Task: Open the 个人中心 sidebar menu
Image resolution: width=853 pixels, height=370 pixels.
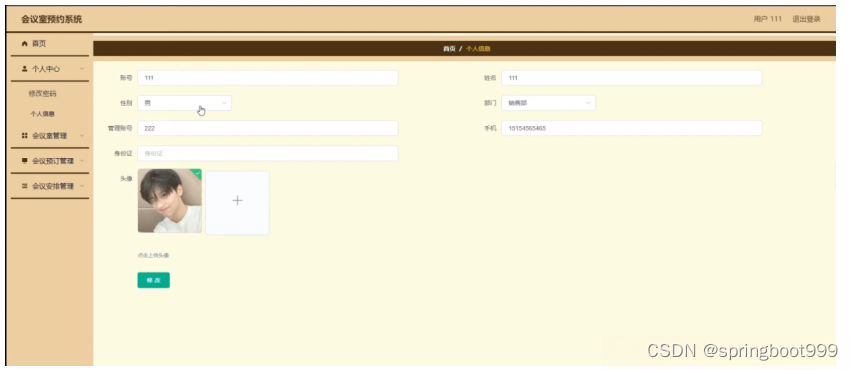Action: click(x=50, y=69)
